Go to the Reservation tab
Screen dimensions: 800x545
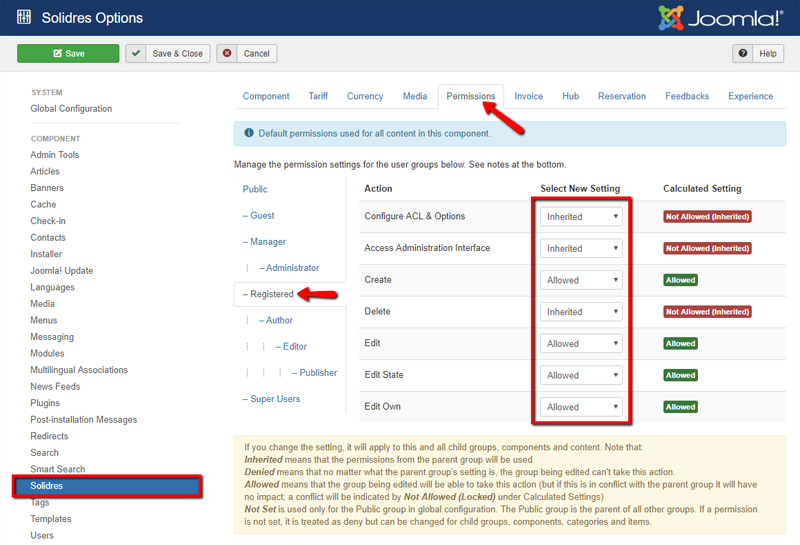point(622,96)
